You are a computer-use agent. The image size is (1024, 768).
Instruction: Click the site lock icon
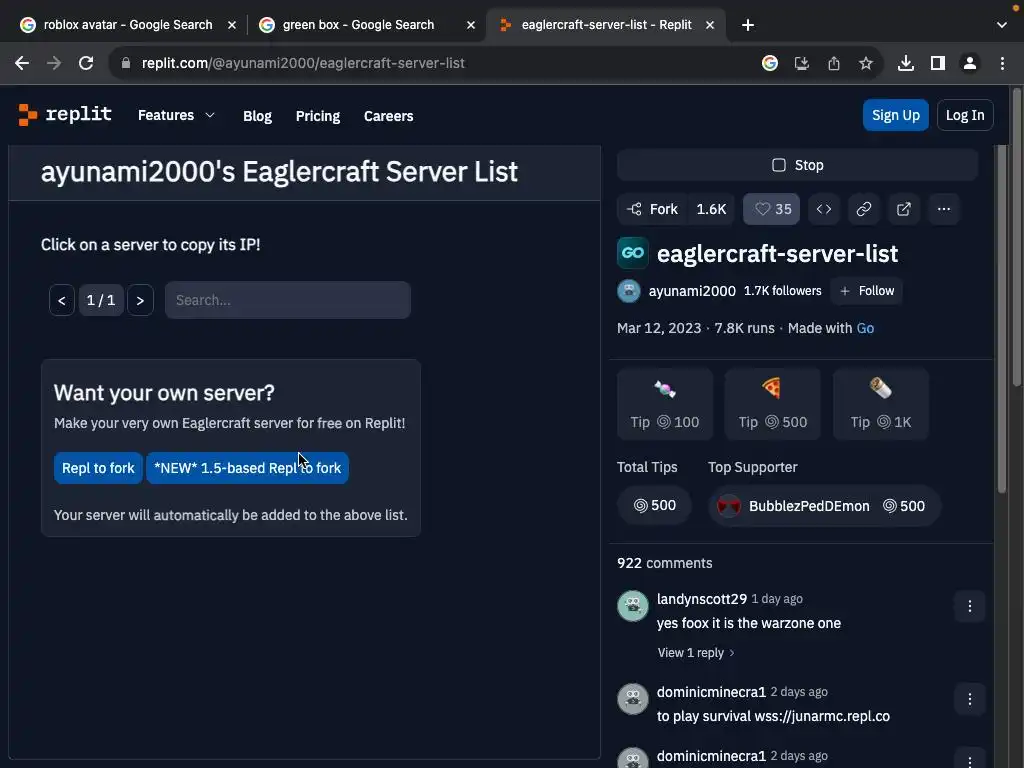tap(126, 63)
